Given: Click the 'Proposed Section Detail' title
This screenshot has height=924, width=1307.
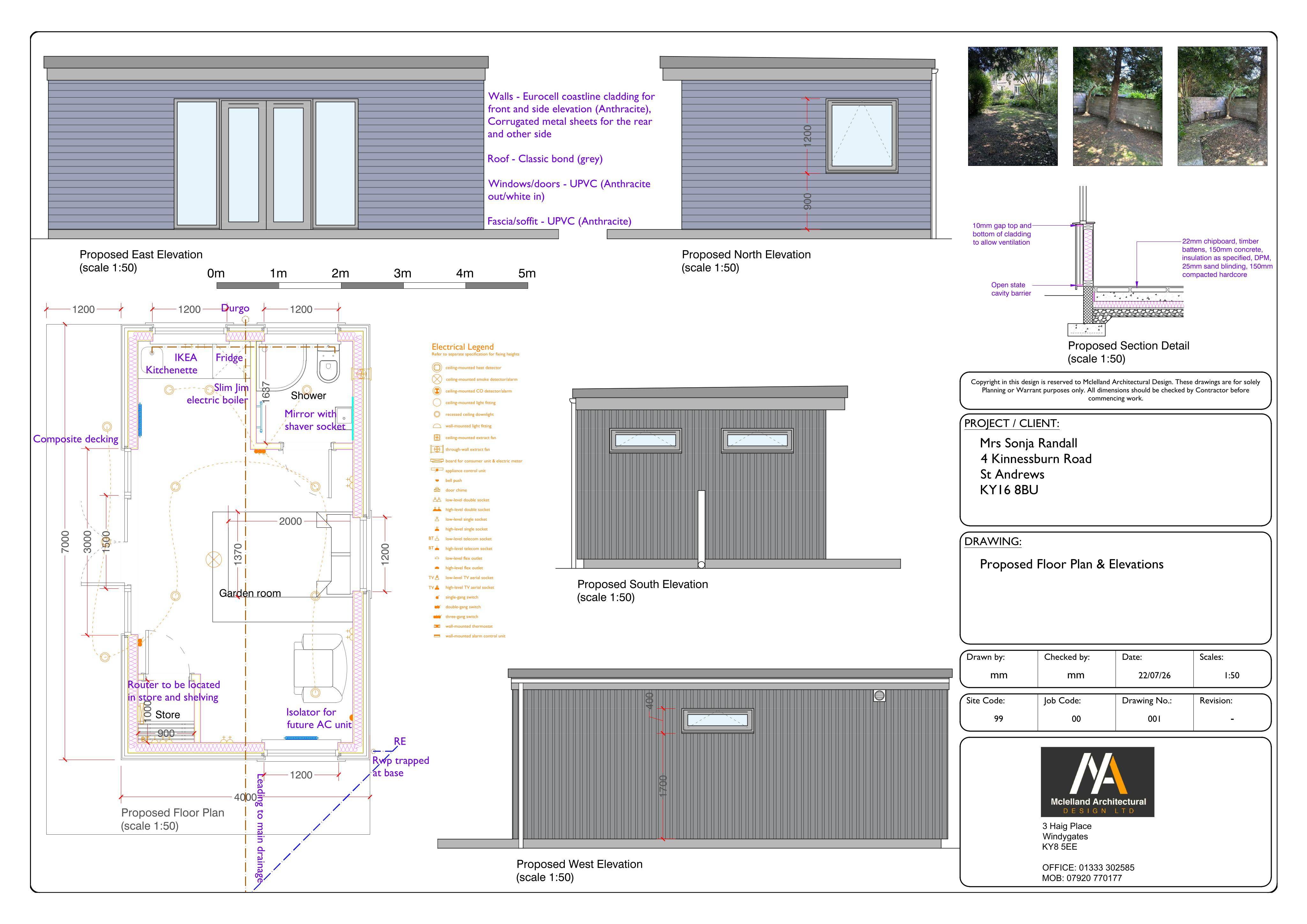Looking at the screenshot, I should [x=1128, y=346].
